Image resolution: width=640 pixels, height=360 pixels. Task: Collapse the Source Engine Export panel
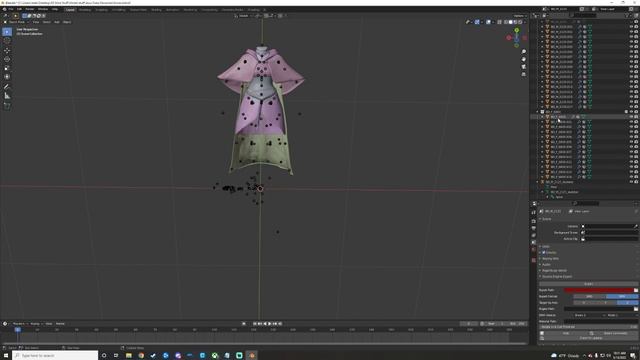(x=556, y=277)
